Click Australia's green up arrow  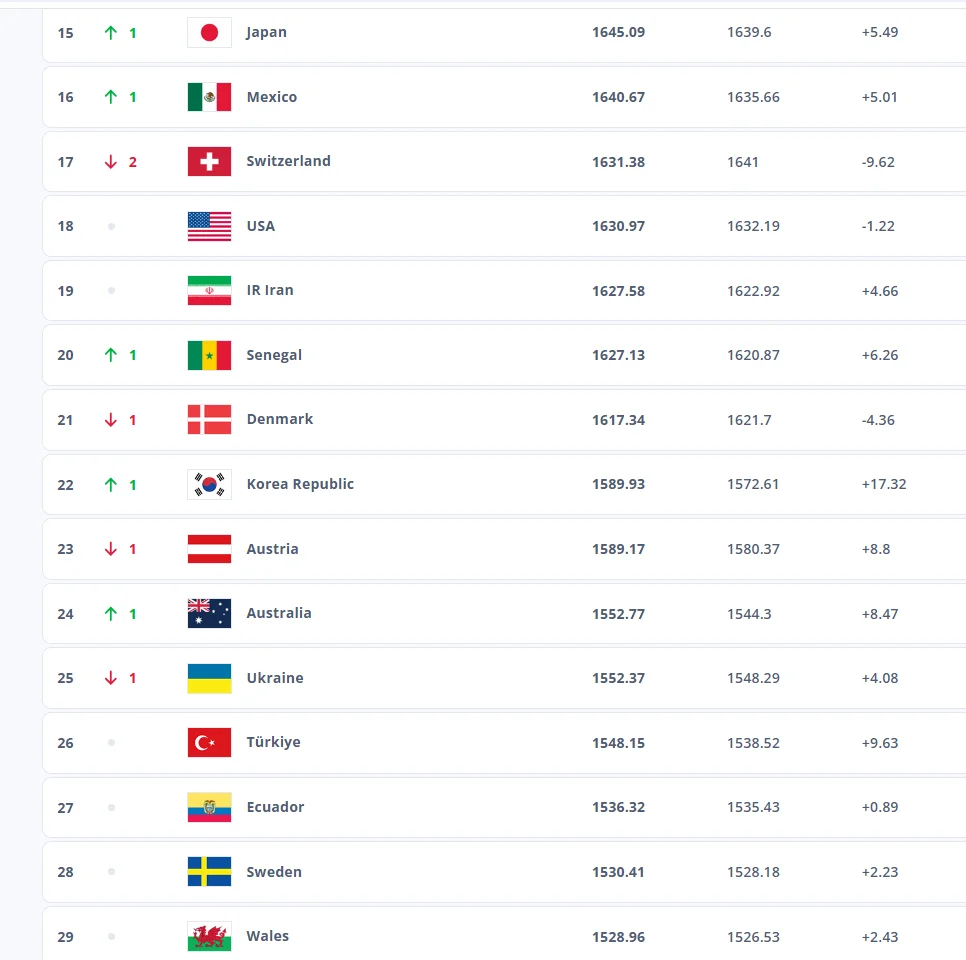[x=111, y=614]
